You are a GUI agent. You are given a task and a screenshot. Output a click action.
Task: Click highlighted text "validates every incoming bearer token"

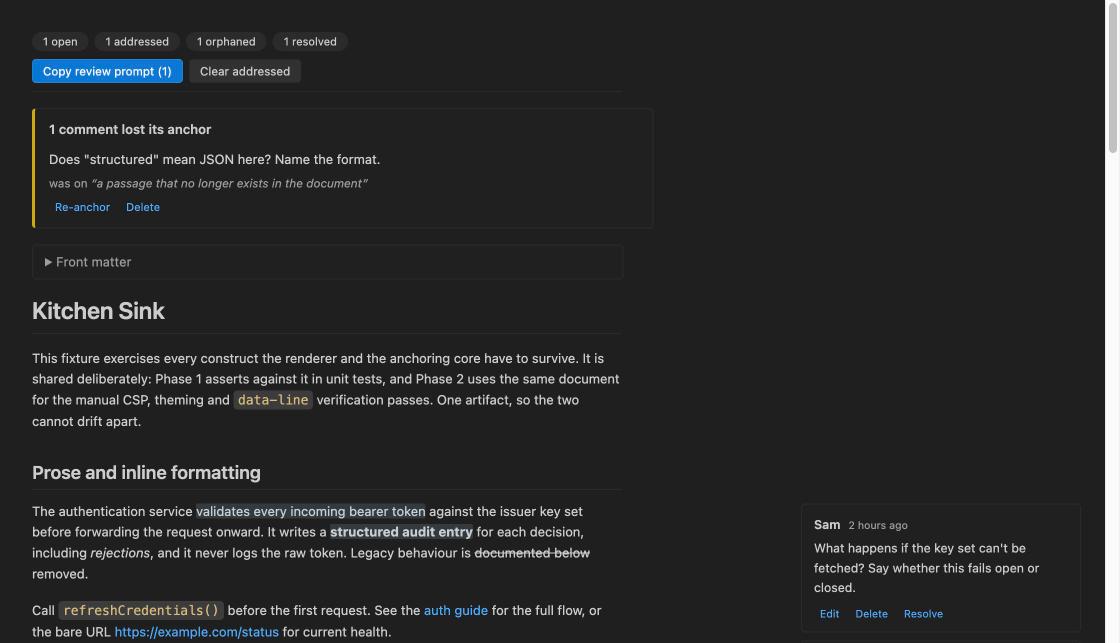pos(311,512)
